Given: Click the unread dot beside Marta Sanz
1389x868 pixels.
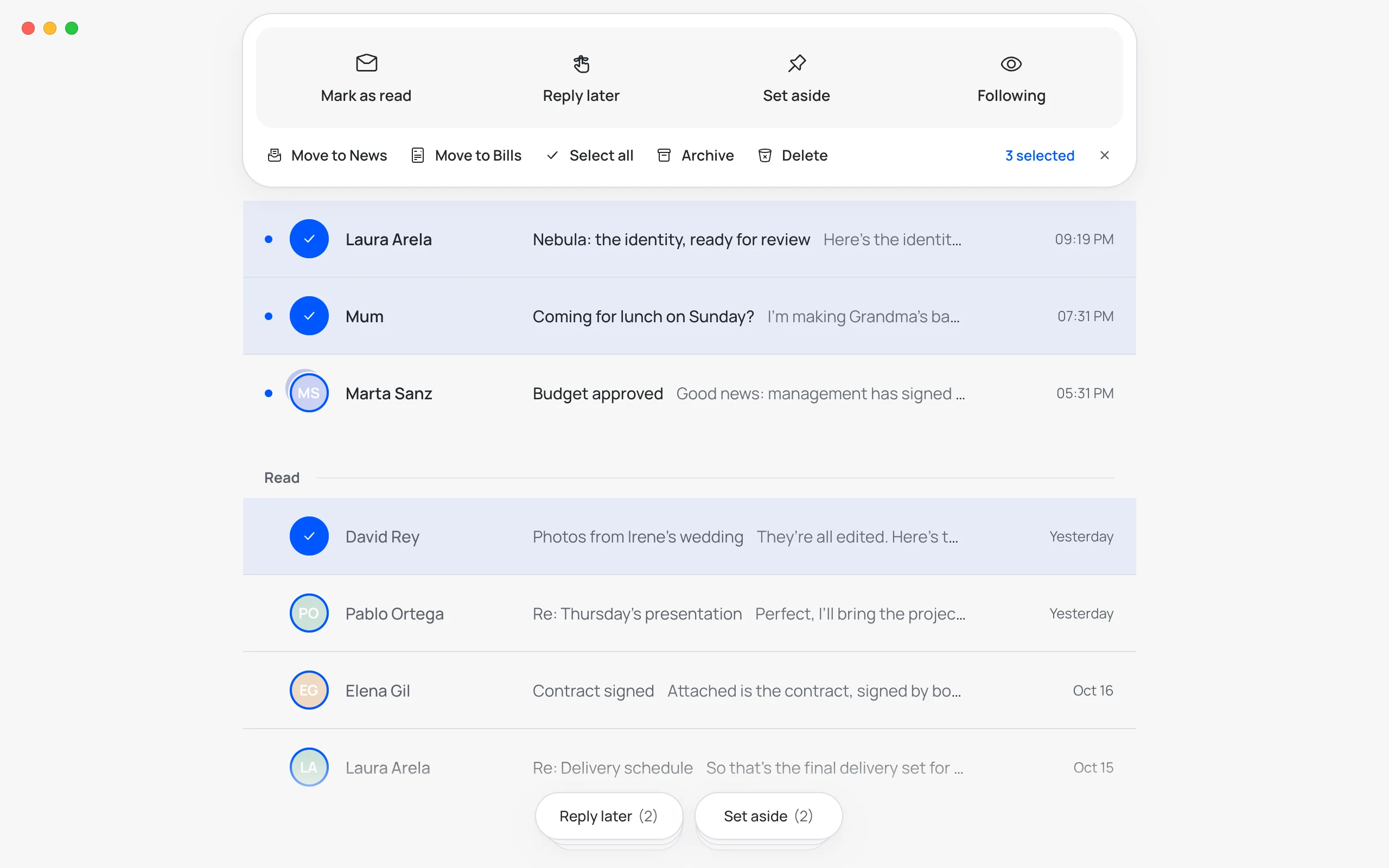Looking at the screenshot, I should (268, 393).
